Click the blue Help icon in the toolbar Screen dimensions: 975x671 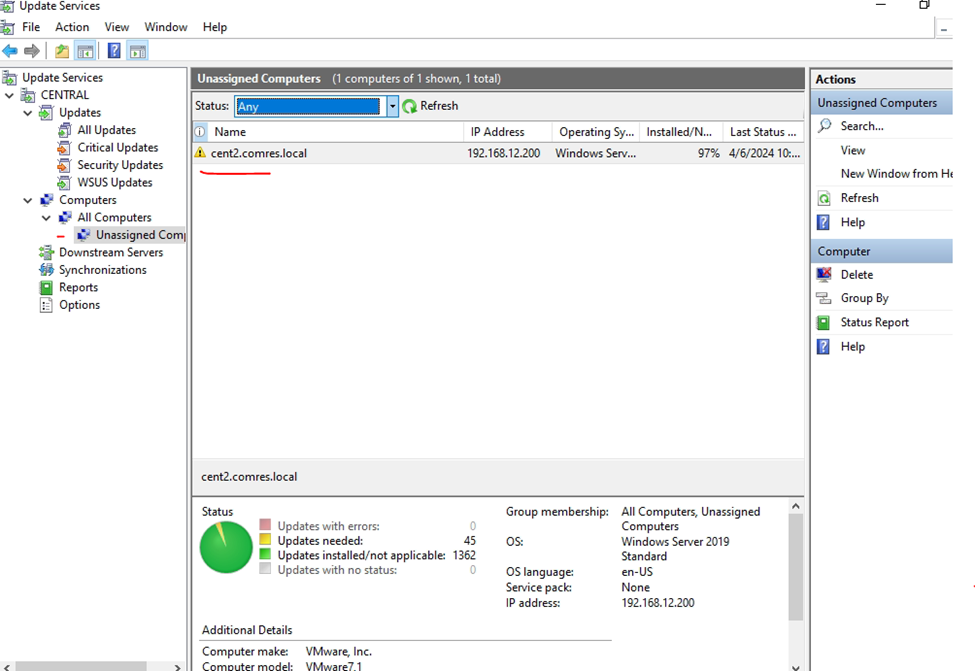(114, 51)
